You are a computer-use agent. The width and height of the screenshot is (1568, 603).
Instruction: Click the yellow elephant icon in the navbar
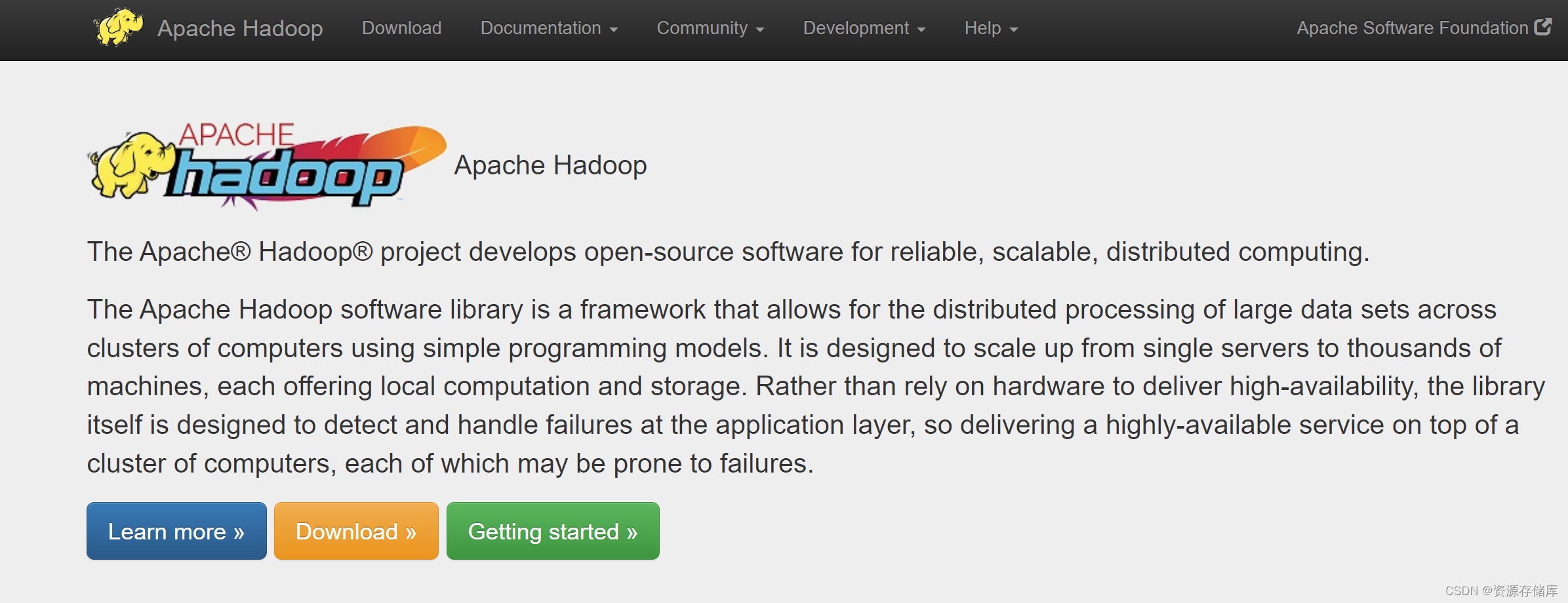click(120, 26)
